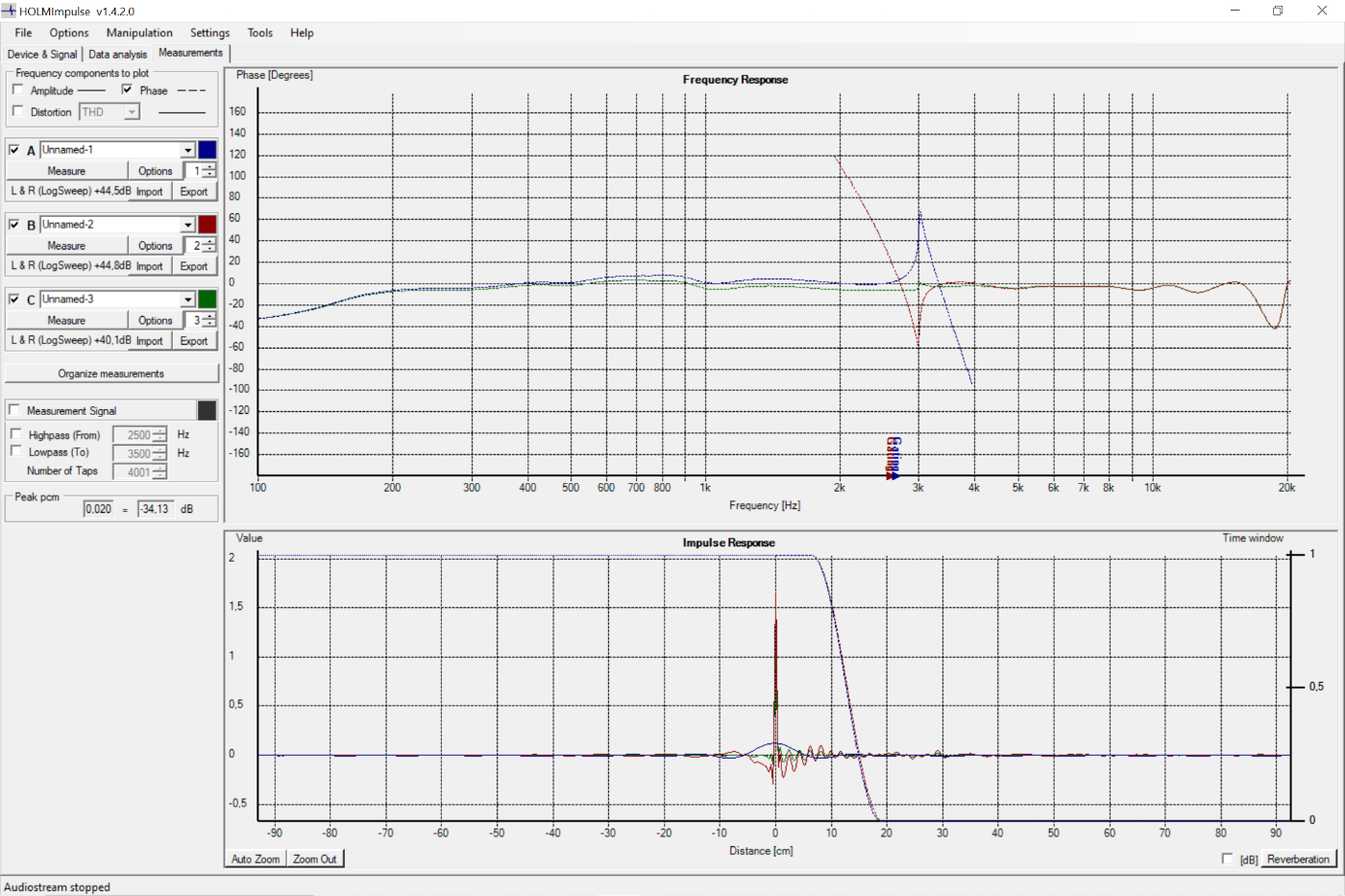This screenshot has width=1345, height=896.
Task: Click the Peak pcm value input field
Action: pyautogui.click(x=98, y=509)
